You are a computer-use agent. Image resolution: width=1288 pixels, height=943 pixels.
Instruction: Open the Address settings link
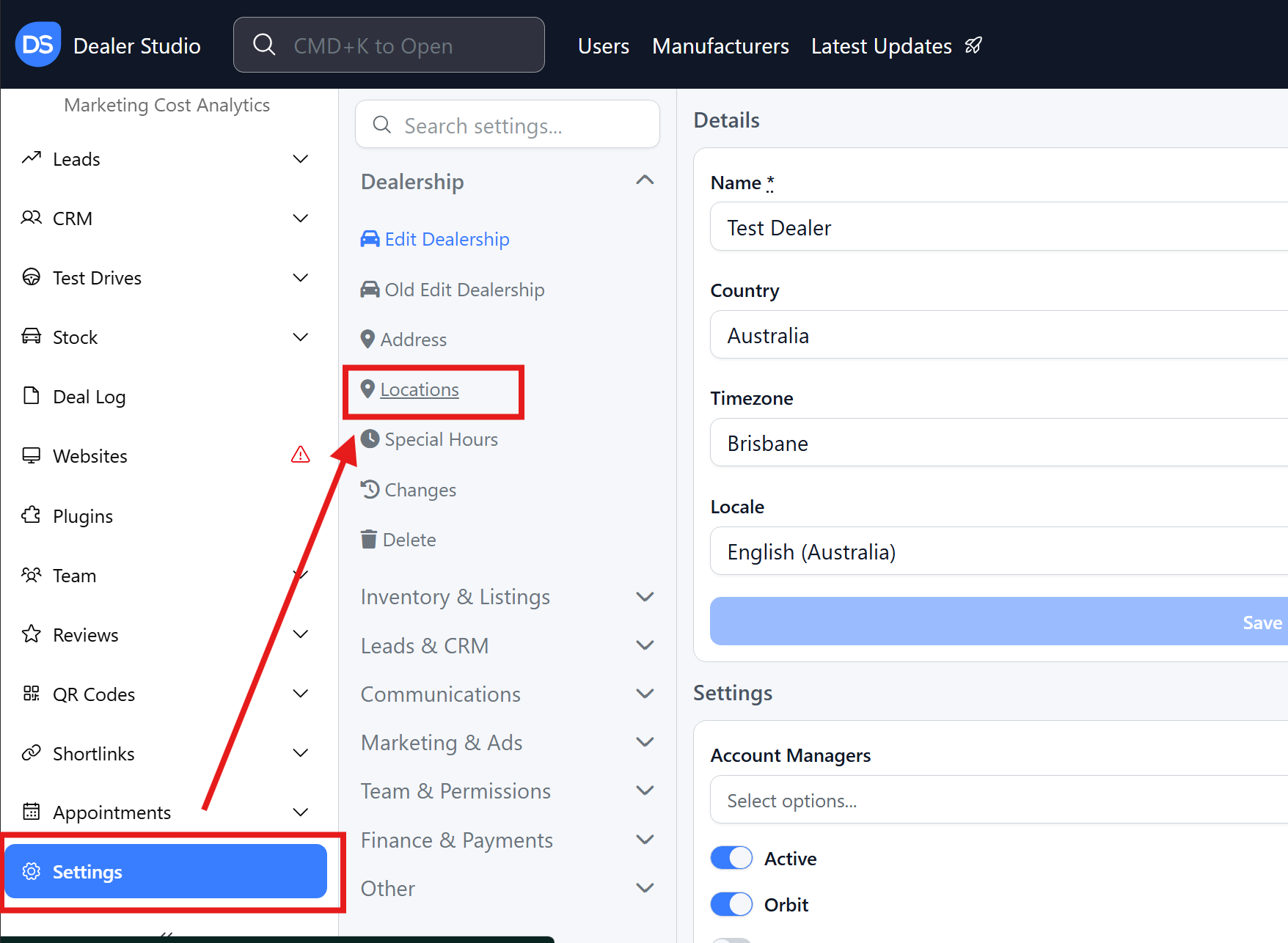coord(414,340)
